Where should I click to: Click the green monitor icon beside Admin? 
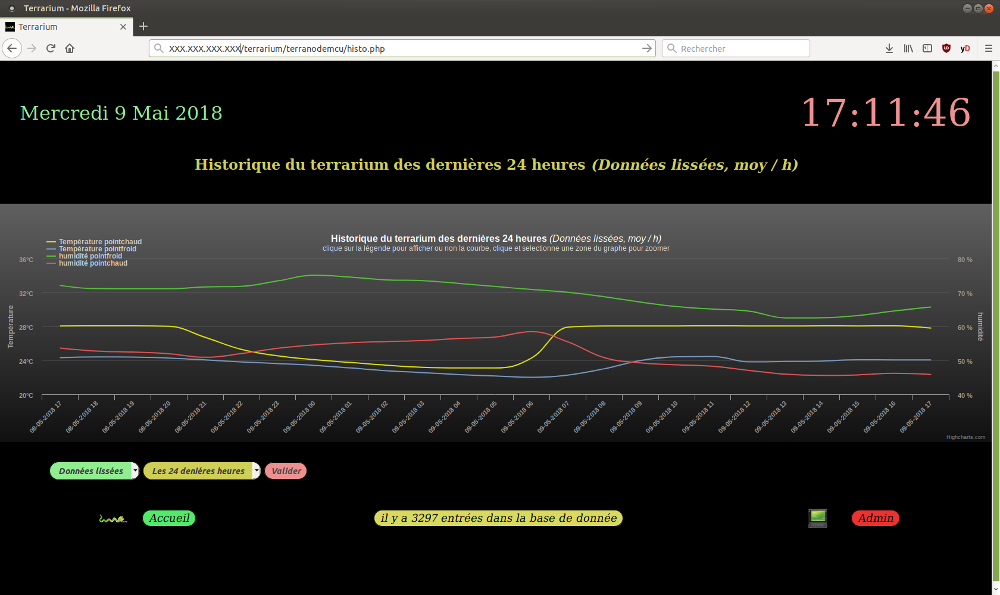tap(817, 517)
